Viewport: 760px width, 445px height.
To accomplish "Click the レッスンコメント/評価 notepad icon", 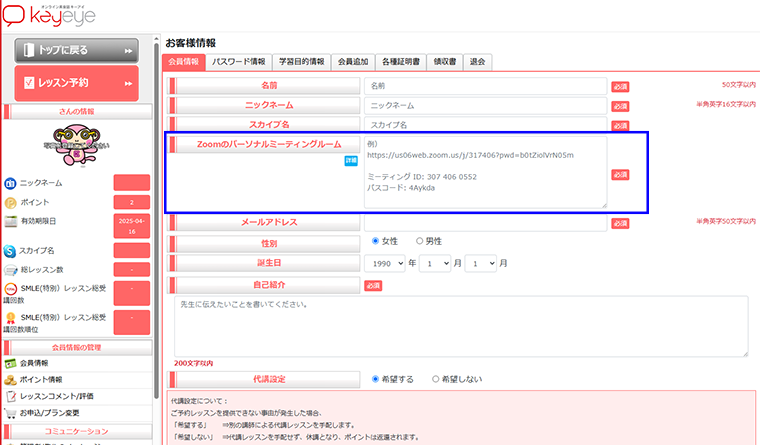I will [10, 397].
